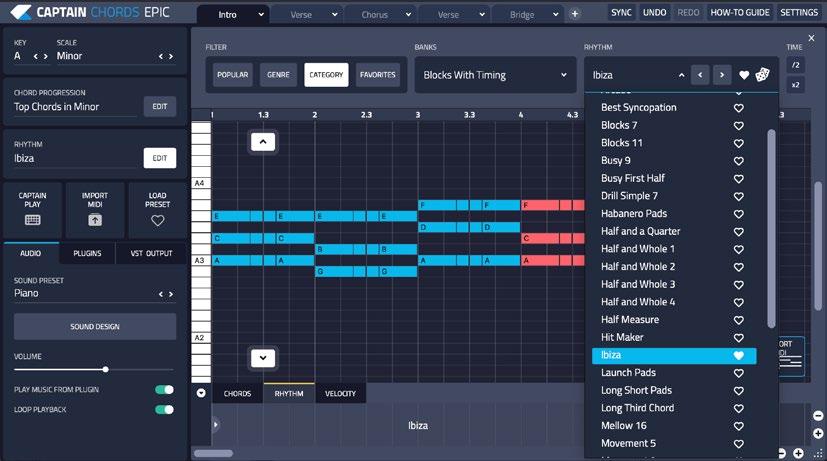
Task: Favorite the current Ibiza rhythm with the heart icon
Action: pos(744,75)
